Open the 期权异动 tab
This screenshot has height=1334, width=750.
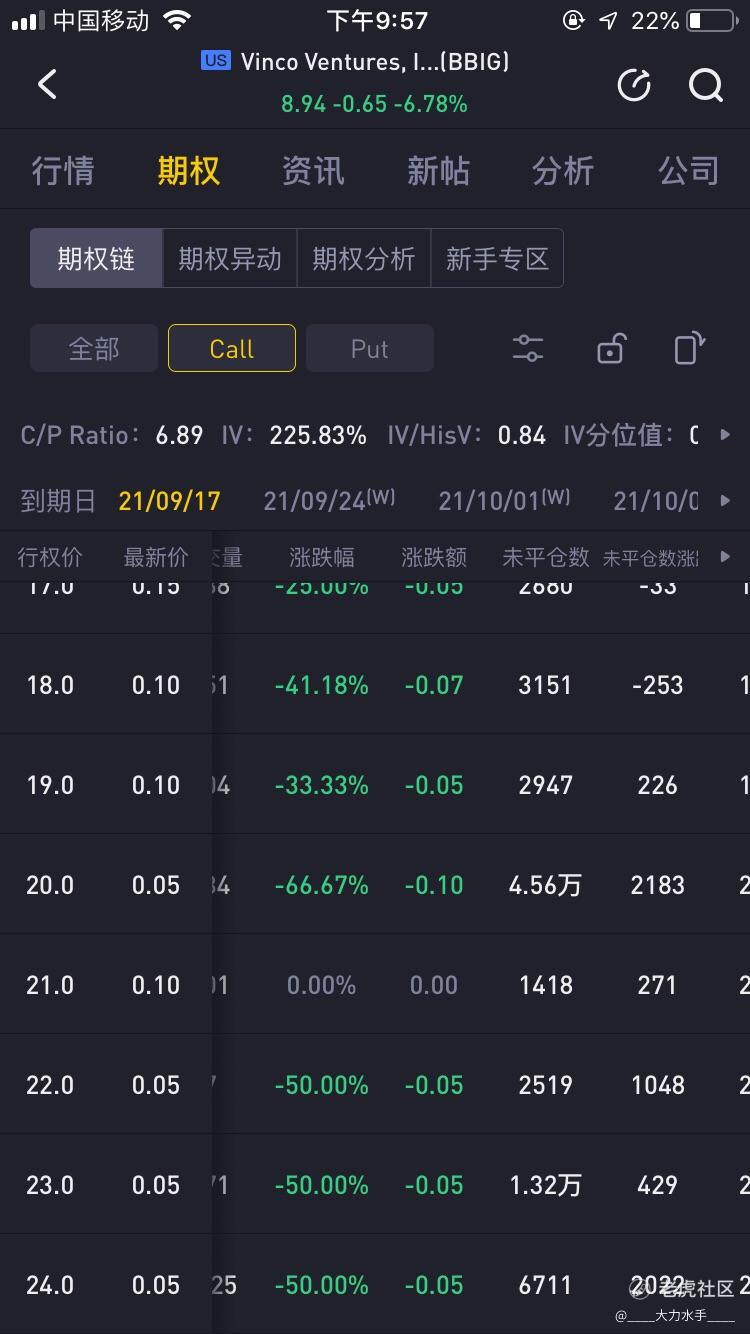230,259
